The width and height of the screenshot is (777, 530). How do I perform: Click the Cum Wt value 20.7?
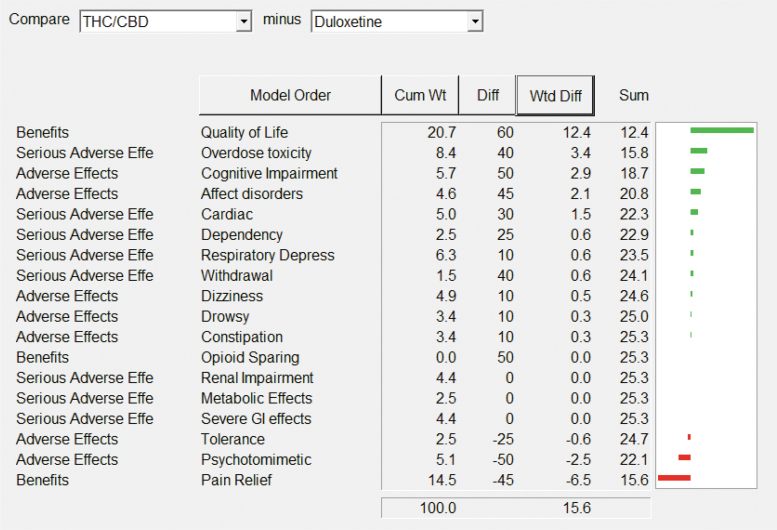(x=442, y=132)
